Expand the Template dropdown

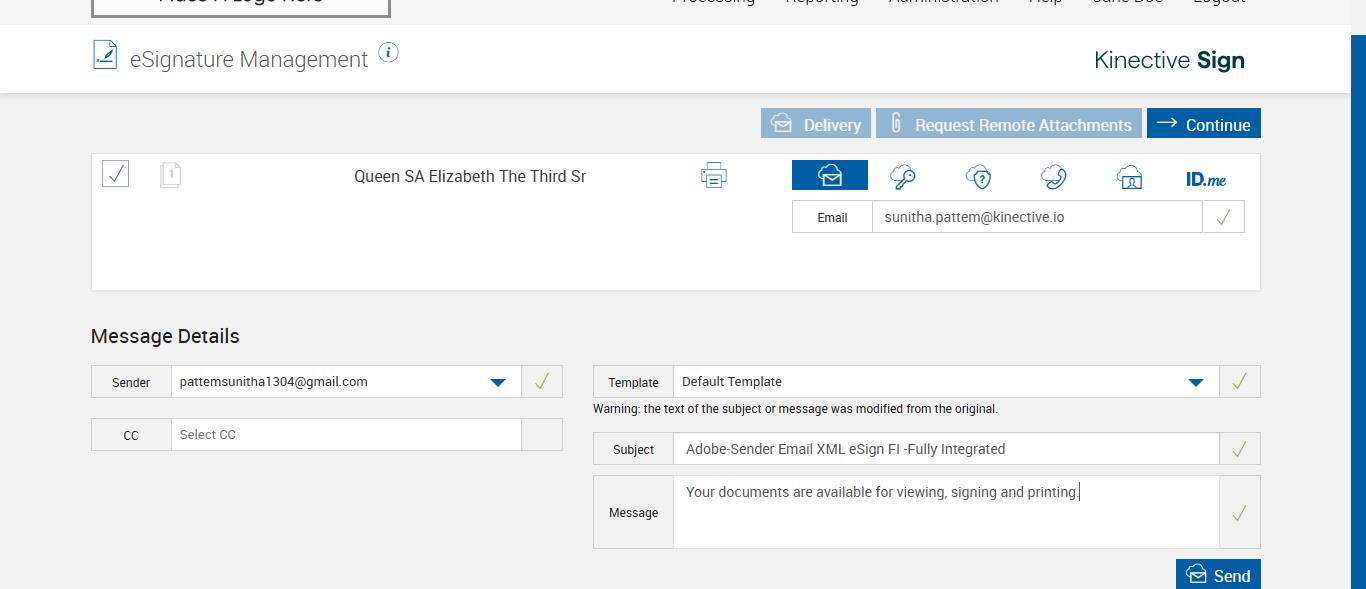coord(1195,382)
